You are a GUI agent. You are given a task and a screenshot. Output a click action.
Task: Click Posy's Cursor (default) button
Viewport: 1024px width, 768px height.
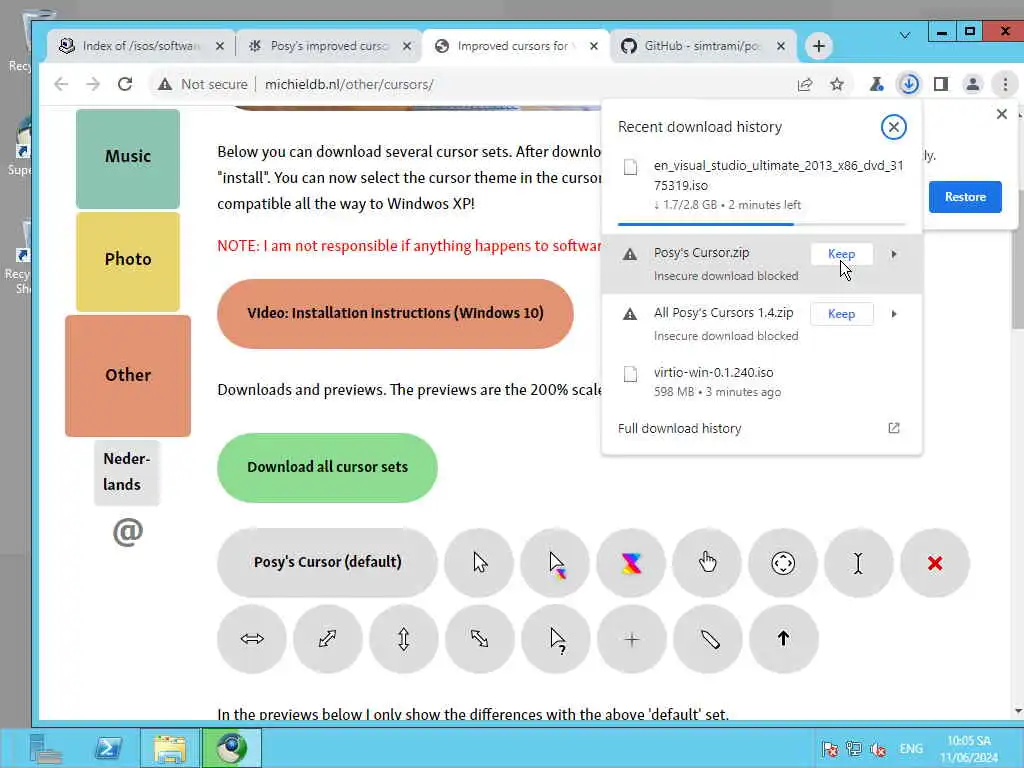[x=327, y=562]
